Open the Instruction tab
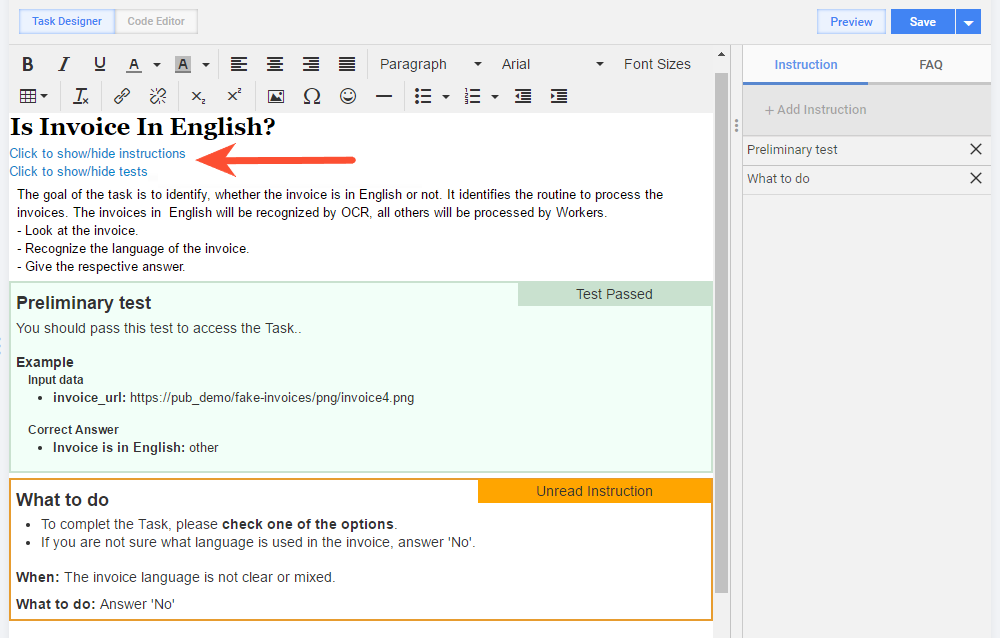1000x638 pixels. pos(805,64)
